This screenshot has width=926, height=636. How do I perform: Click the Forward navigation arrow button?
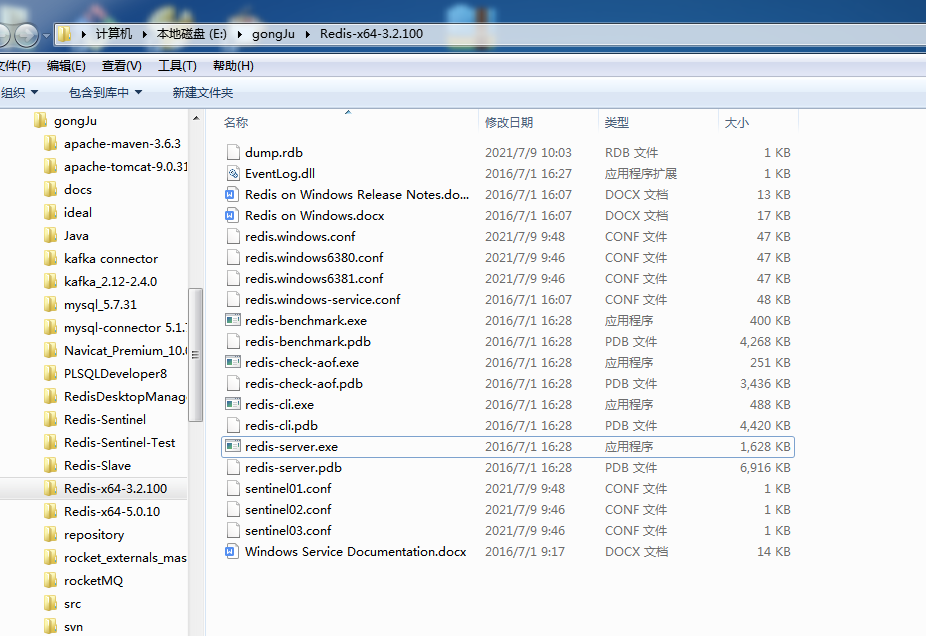(x=27, y=35)
